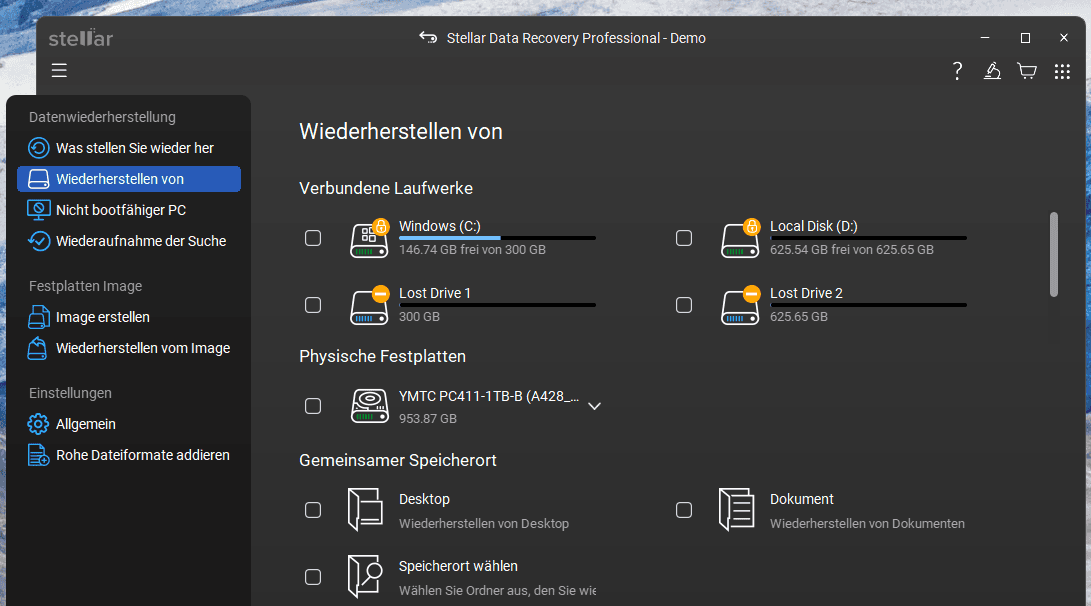
Task: Click the YMTC PC411-1TB-B disk name
Action: pos(488,396)
